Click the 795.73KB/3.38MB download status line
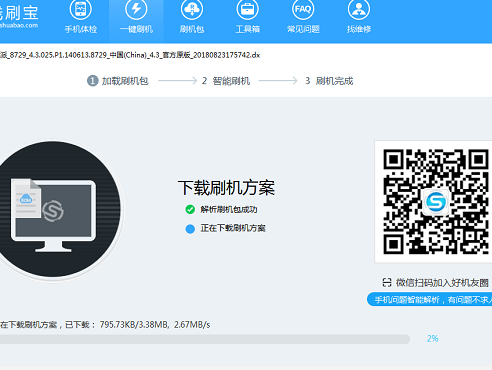This screenshot has height=370, width=492. (x=105, y=325)
